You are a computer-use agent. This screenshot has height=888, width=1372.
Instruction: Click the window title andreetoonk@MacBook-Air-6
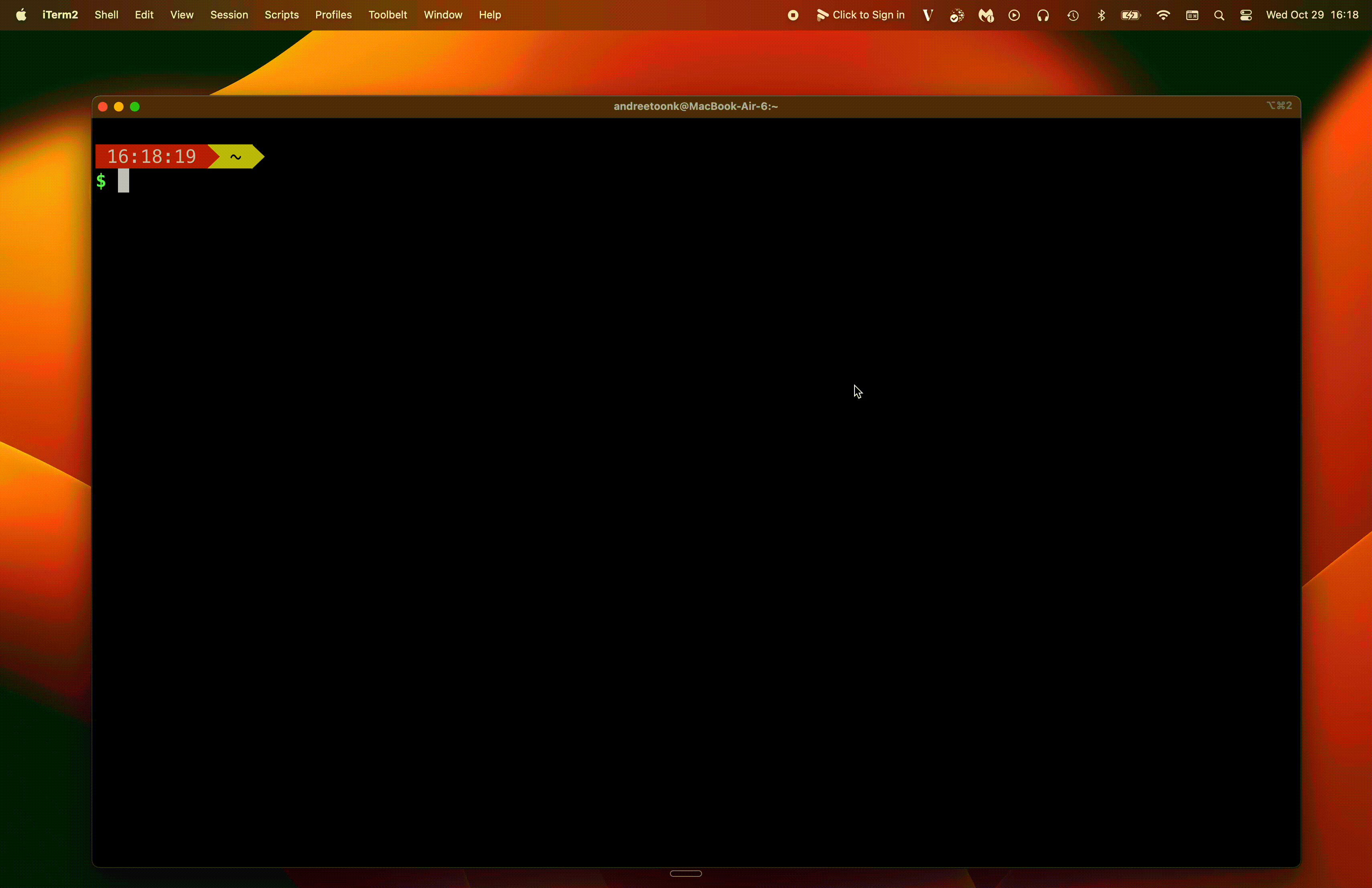pos(695,106)
